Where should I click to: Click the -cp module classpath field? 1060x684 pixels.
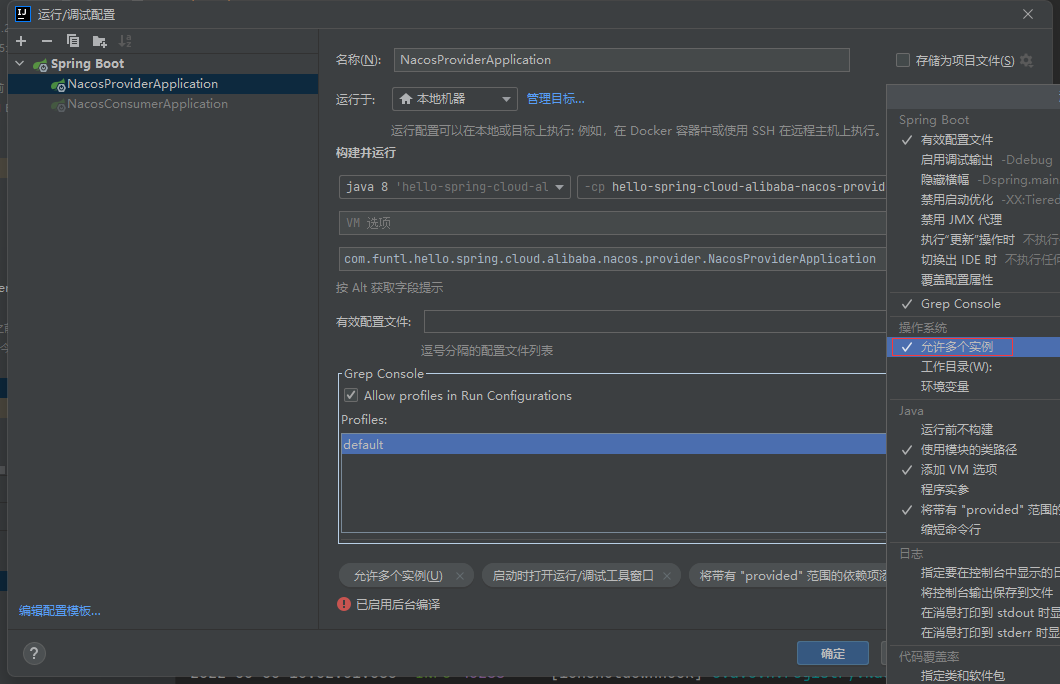click(731, 187)
